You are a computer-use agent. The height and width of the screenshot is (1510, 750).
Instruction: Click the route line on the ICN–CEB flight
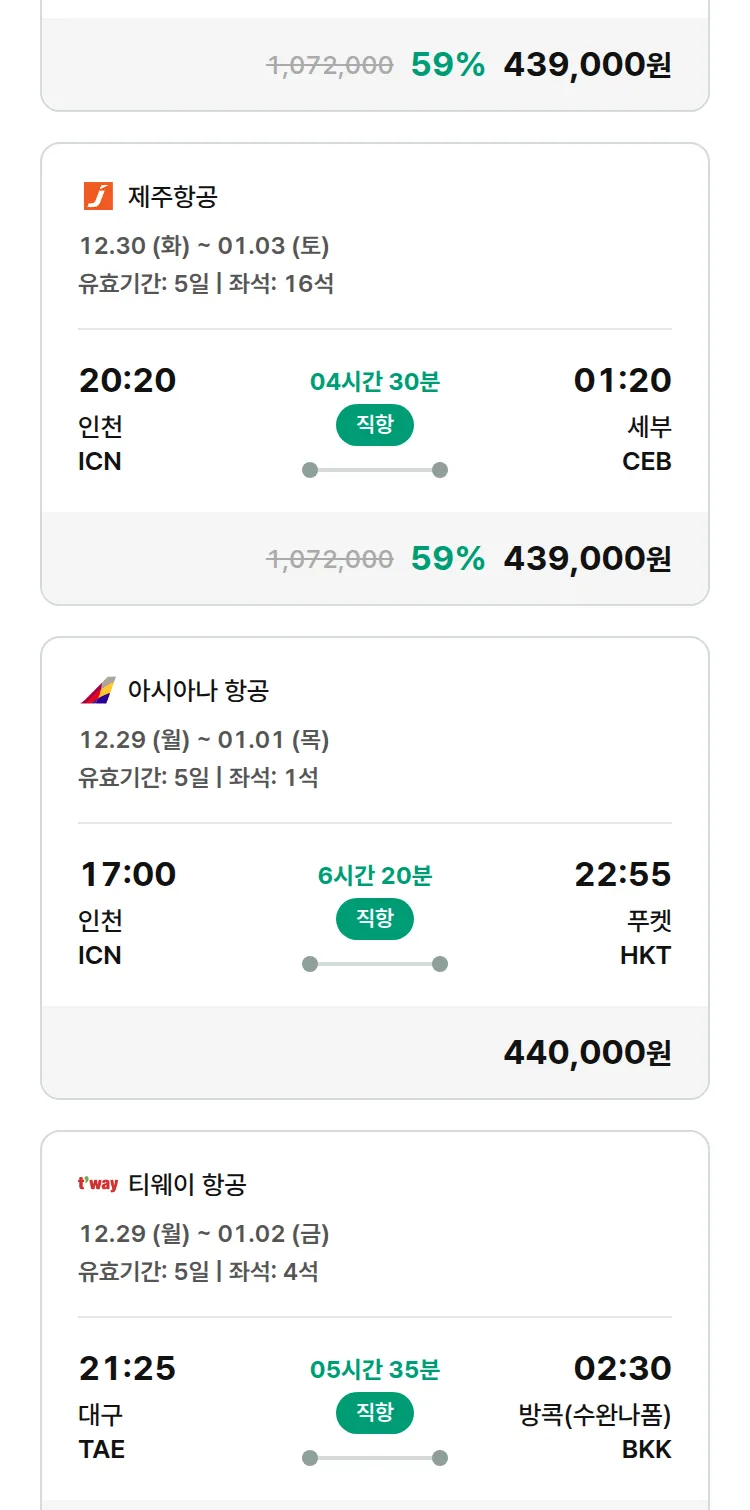[x=375, y=470]
